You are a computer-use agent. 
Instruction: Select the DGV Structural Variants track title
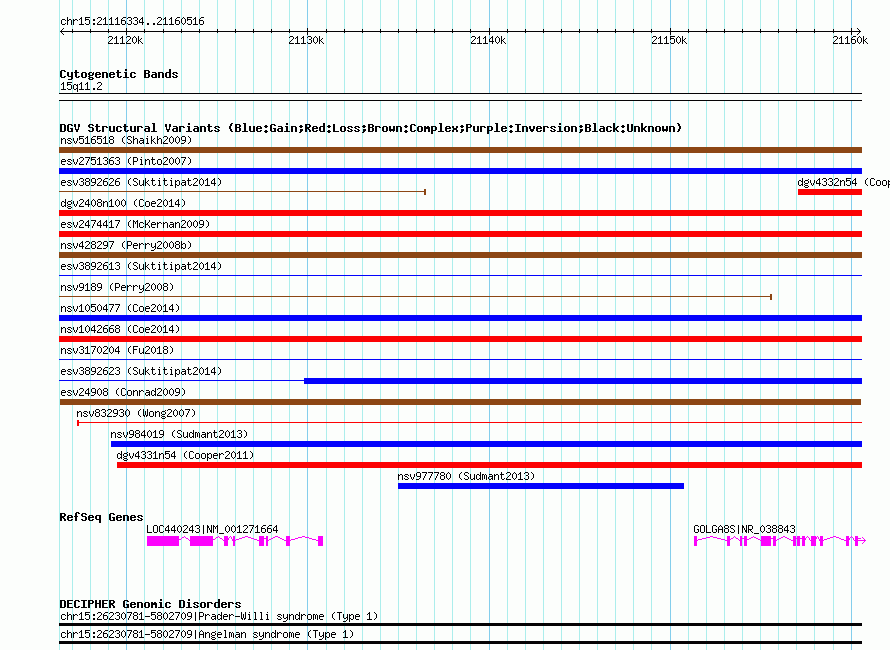tap(371, 128)
